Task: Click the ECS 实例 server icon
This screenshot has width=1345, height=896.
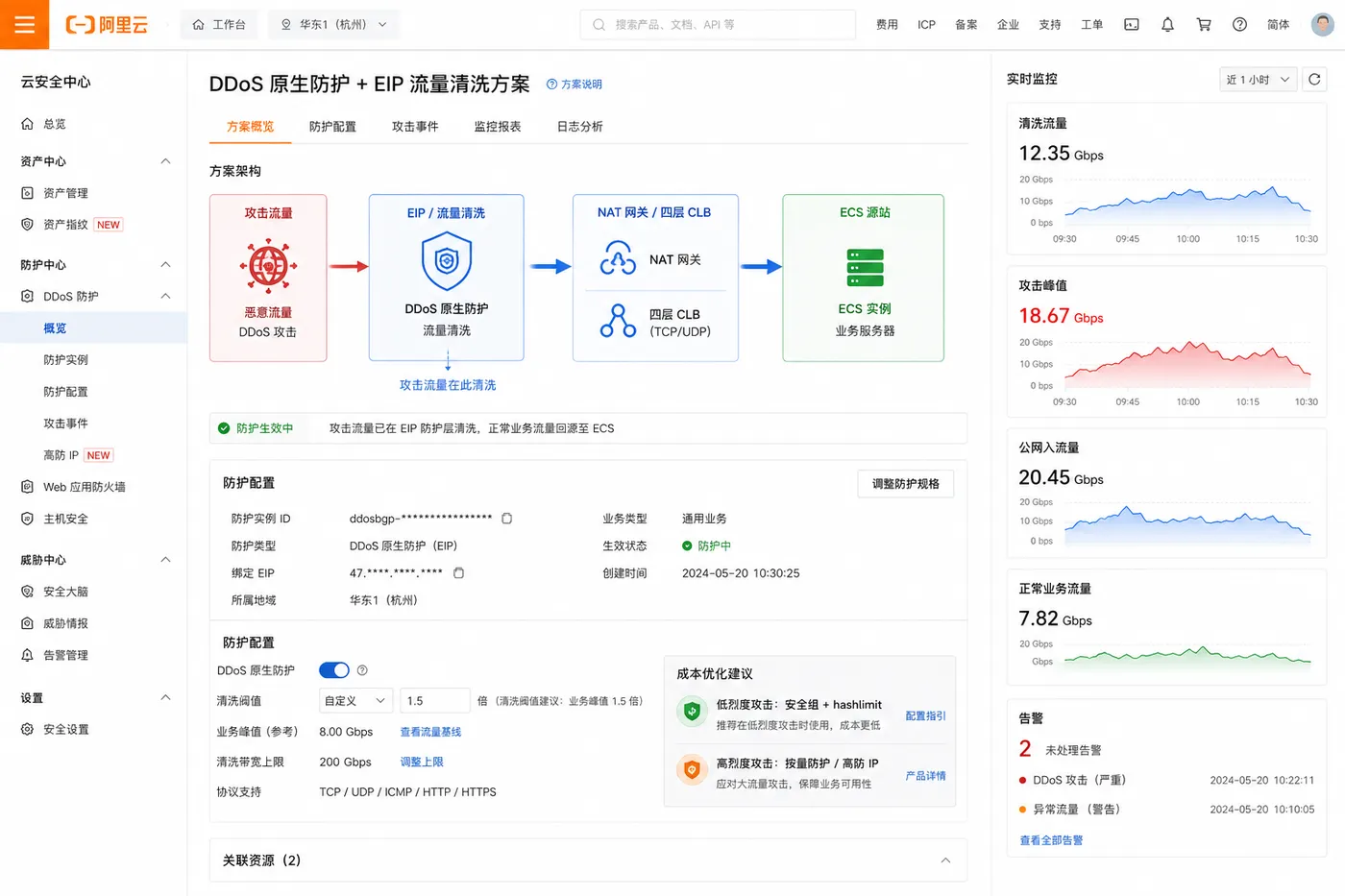Action: click(x=865, y=268)
